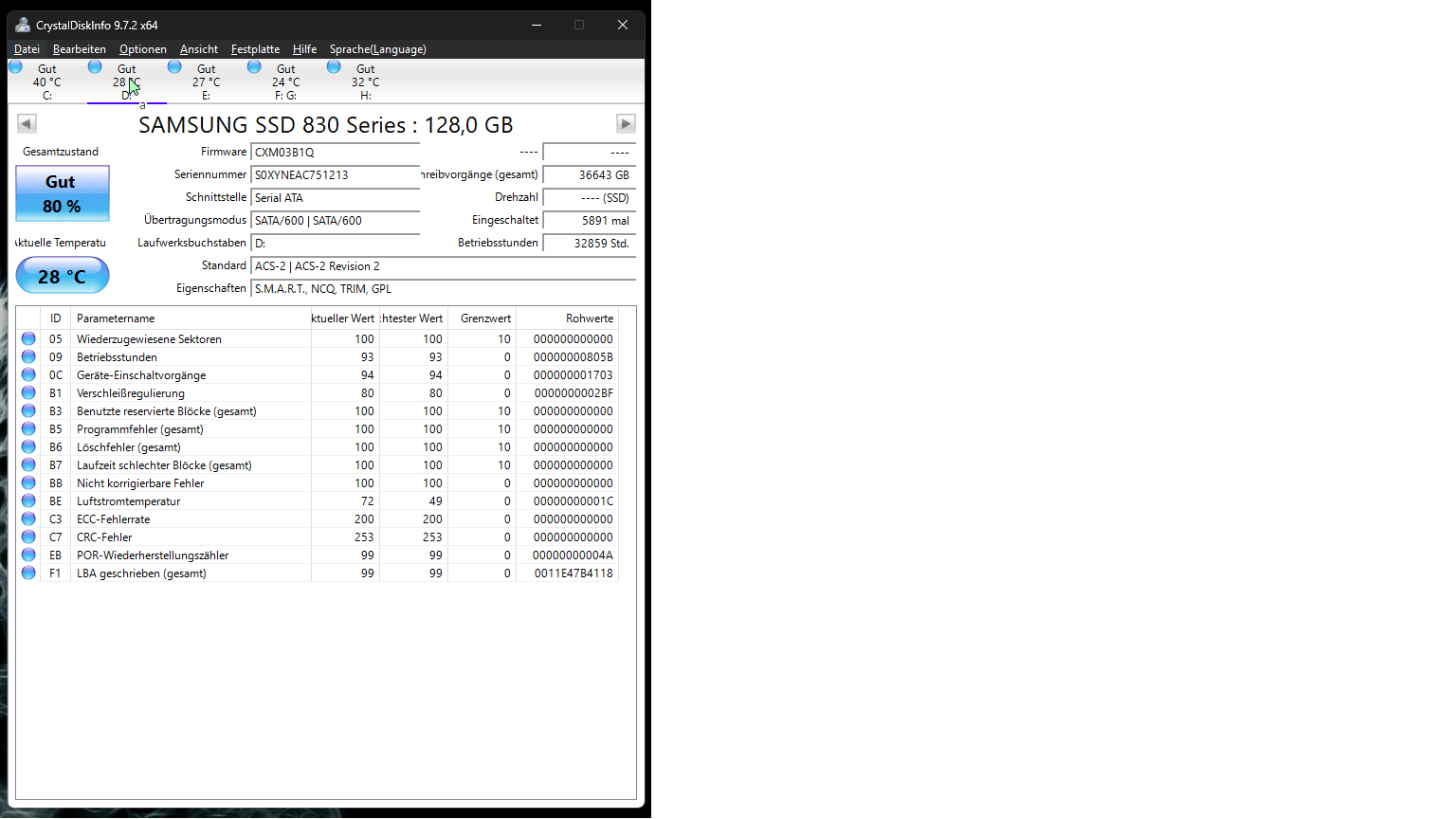Screen dimensions: 1456x819
Task: Click total writes value 36643 GB
Action: coord(590,174)
